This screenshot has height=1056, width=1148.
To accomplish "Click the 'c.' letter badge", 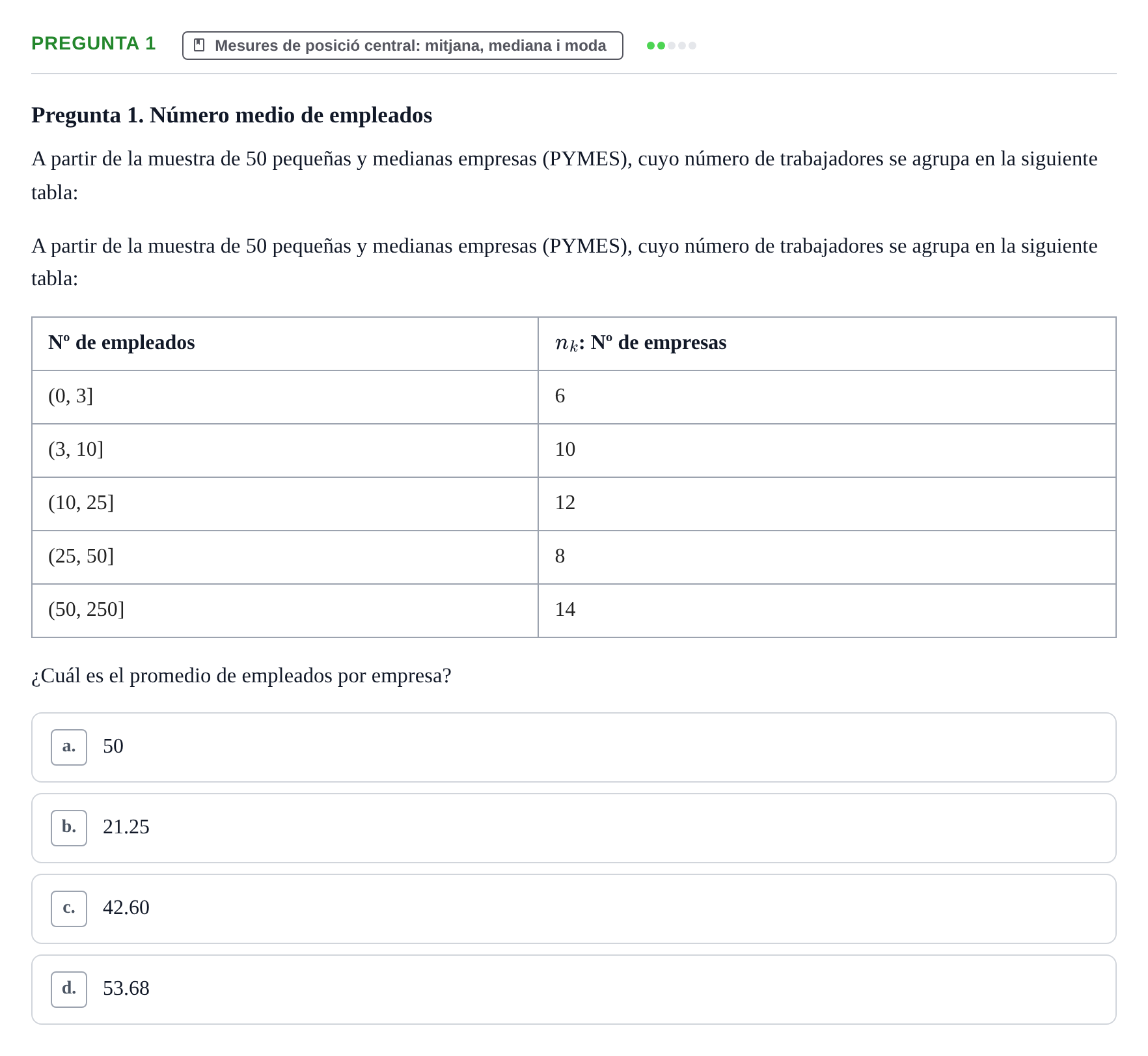I will coord(69,909).
